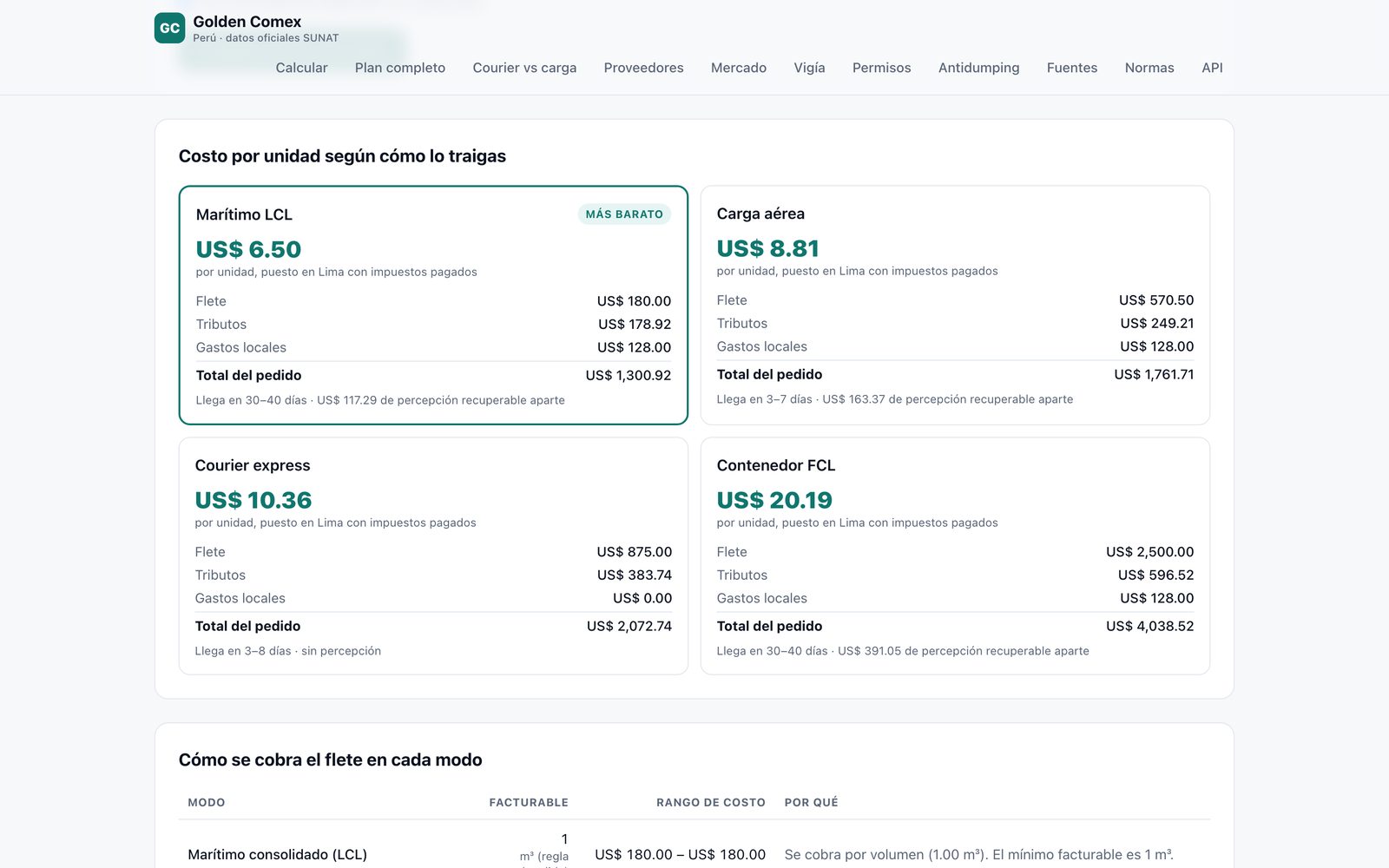The height and width of the screenshot is (868, 1389).
Task: Click the US$ 4,038.52 order total
Action: click(1149, 626)
